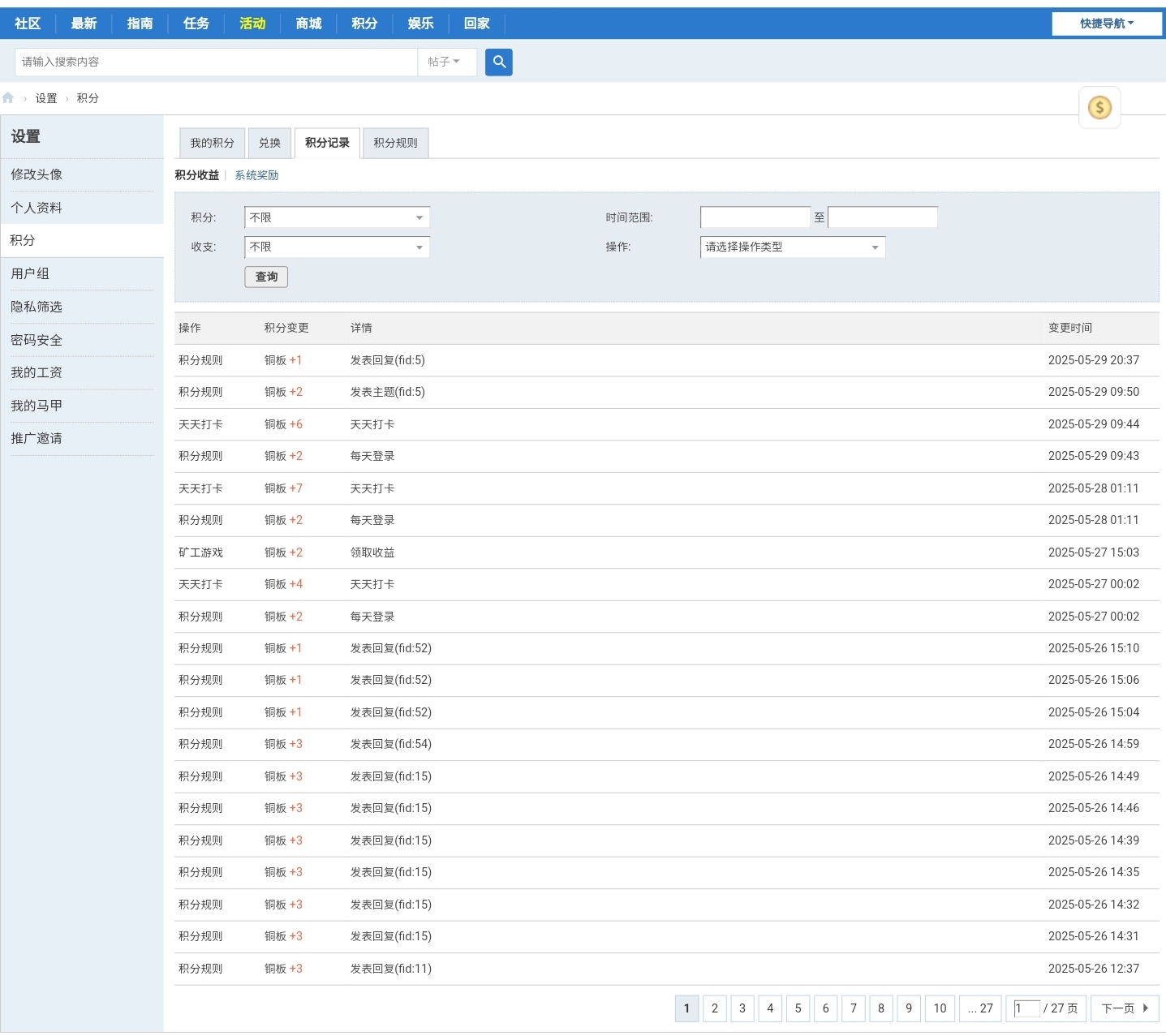This screenshot has height=1036, width=1166.
Task: Select 我的工资 in the settings sidebar
Action: pos(37,372)
